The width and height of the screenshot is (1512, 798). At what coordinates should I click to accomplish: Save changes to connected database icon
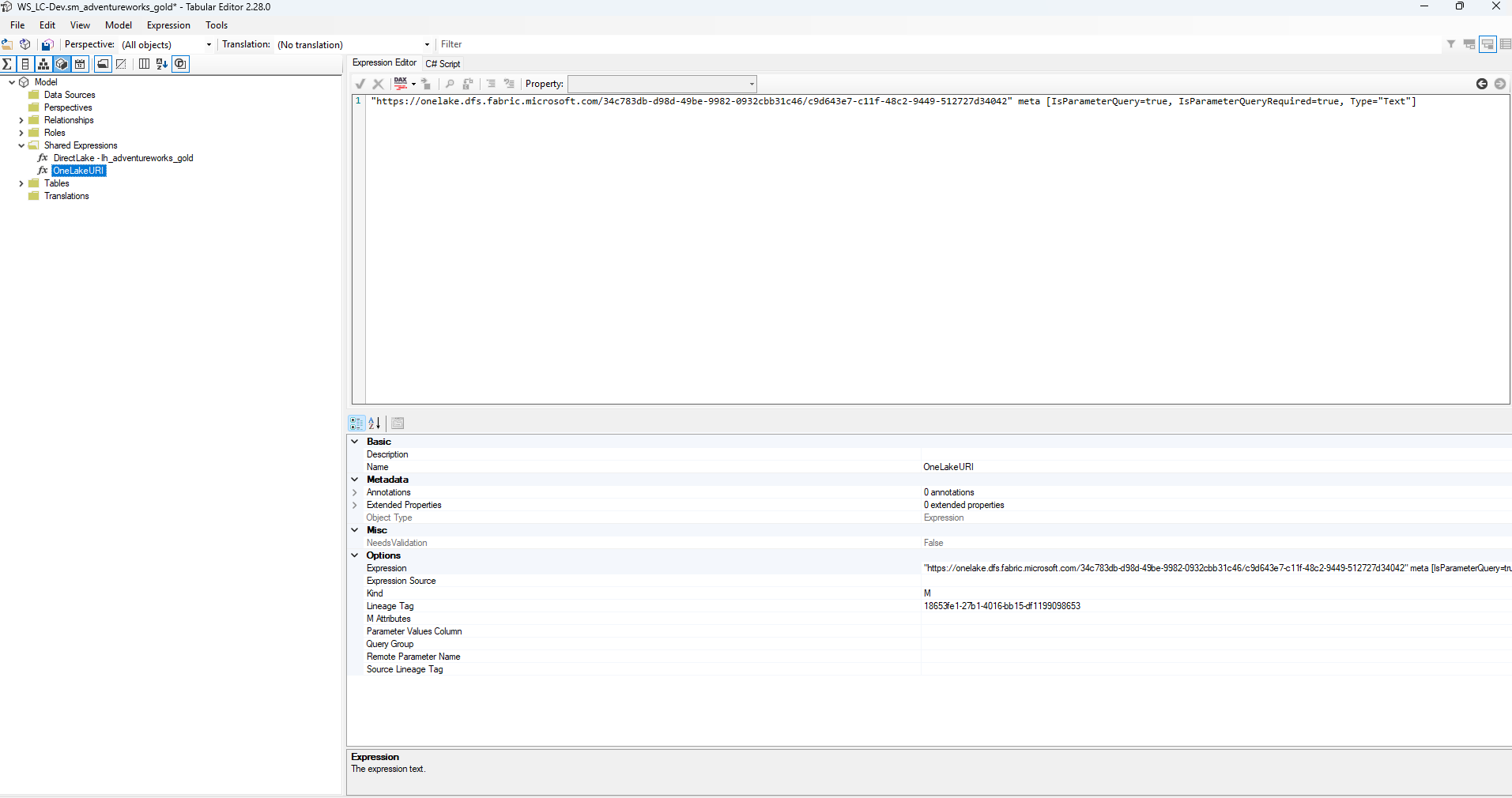tap(47, 44)
